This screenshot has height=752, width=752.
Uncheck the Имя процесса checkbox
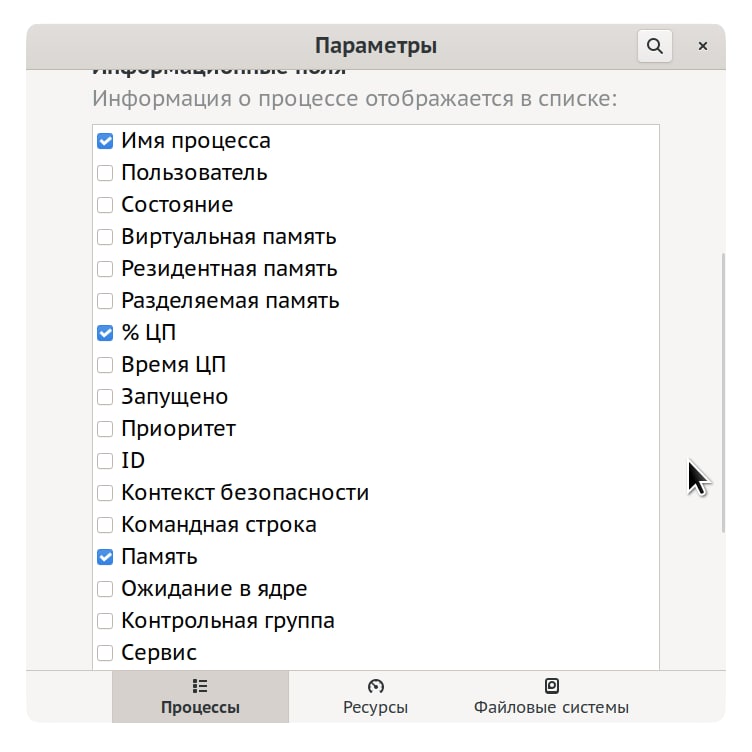[105, 141]
